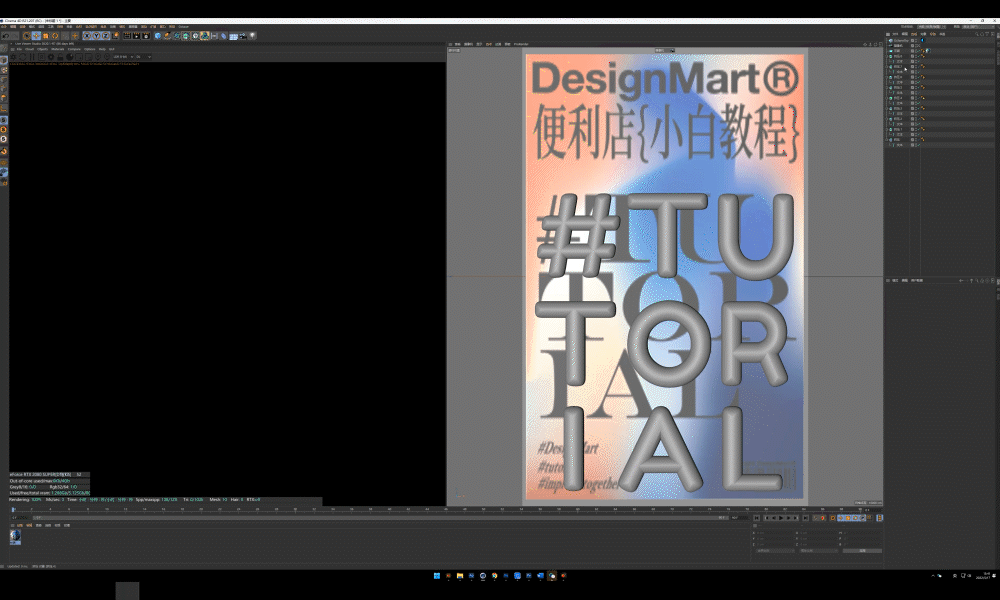
Task: Open the object space dropdown in coordinates panel
Action: click(x=776, y=551)
